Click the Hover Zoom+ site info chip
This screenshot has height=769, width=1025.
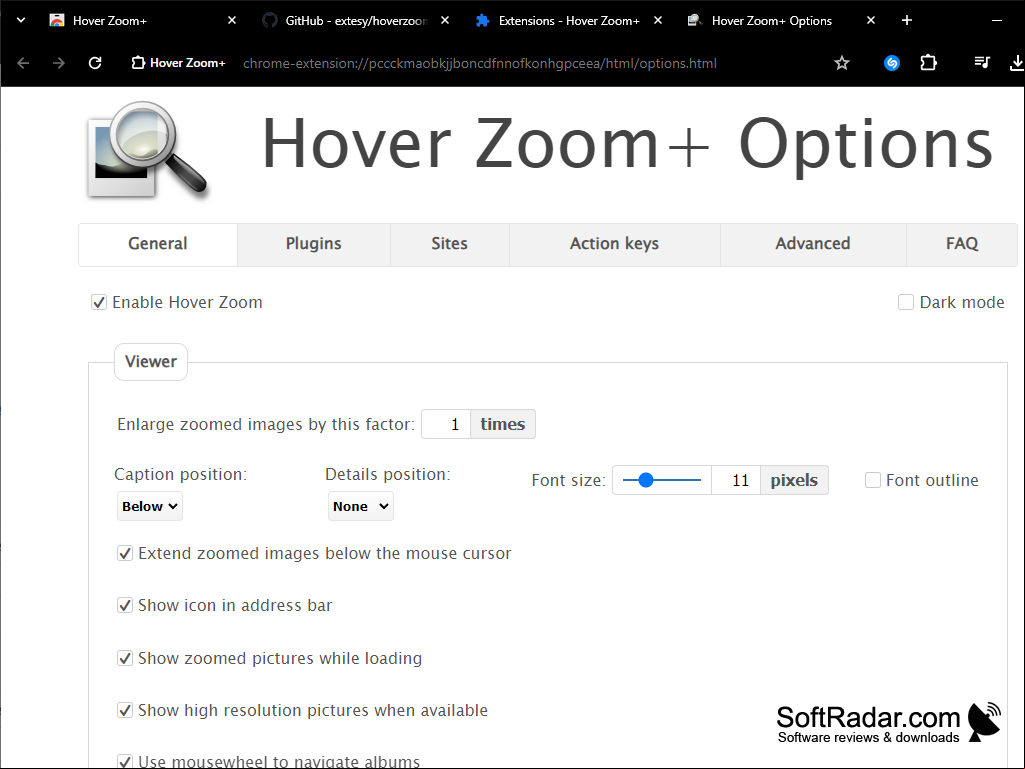[x=178, y=63]
